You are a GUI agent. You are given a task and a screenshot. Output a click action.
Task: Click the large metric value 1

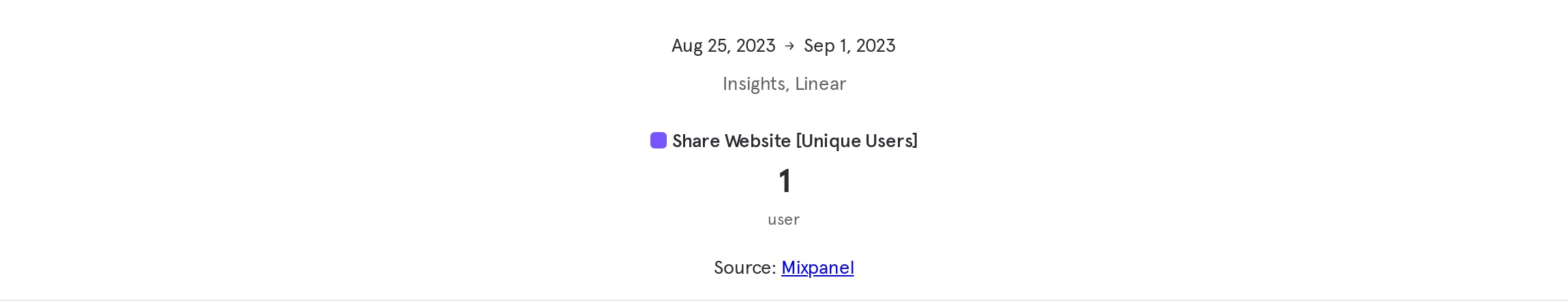point(785,181)
